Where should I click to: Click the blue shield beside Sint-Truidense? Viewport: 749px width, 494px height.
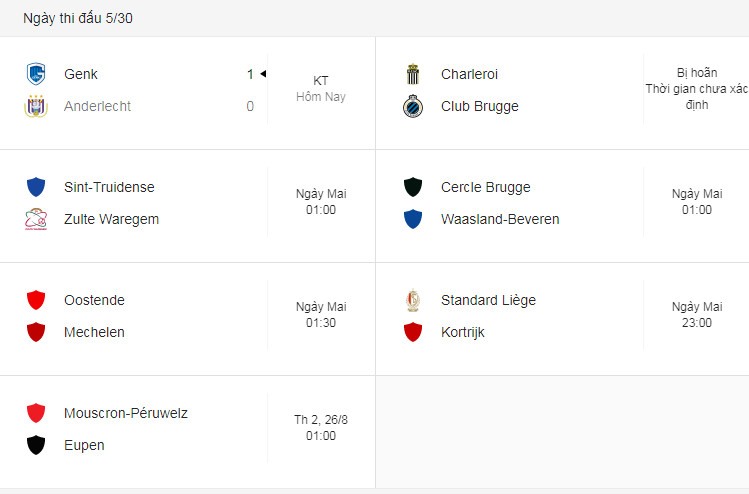pos(36,187)
